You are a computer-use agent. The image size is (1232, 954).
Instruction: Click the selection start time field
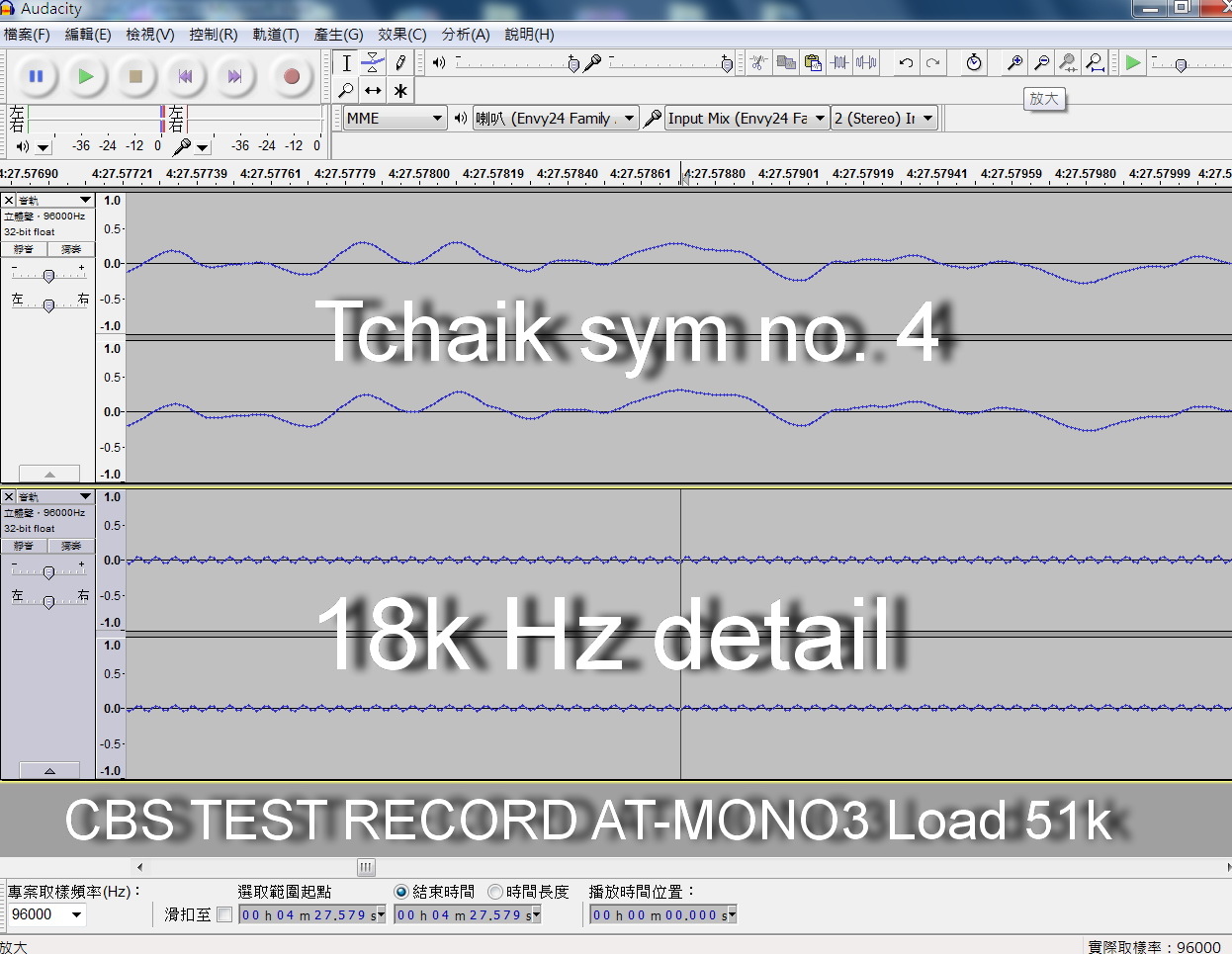pyautogui.click(x=311, y=914)
